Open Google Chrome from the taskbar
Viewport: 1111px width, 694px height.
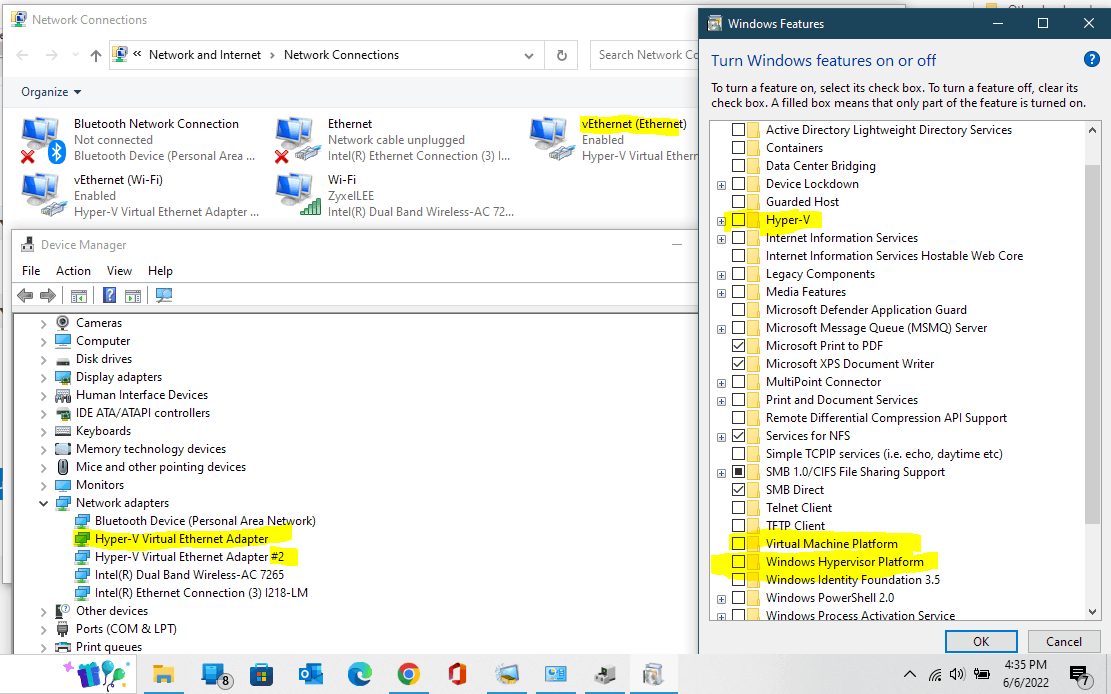(x=408, y=673)
